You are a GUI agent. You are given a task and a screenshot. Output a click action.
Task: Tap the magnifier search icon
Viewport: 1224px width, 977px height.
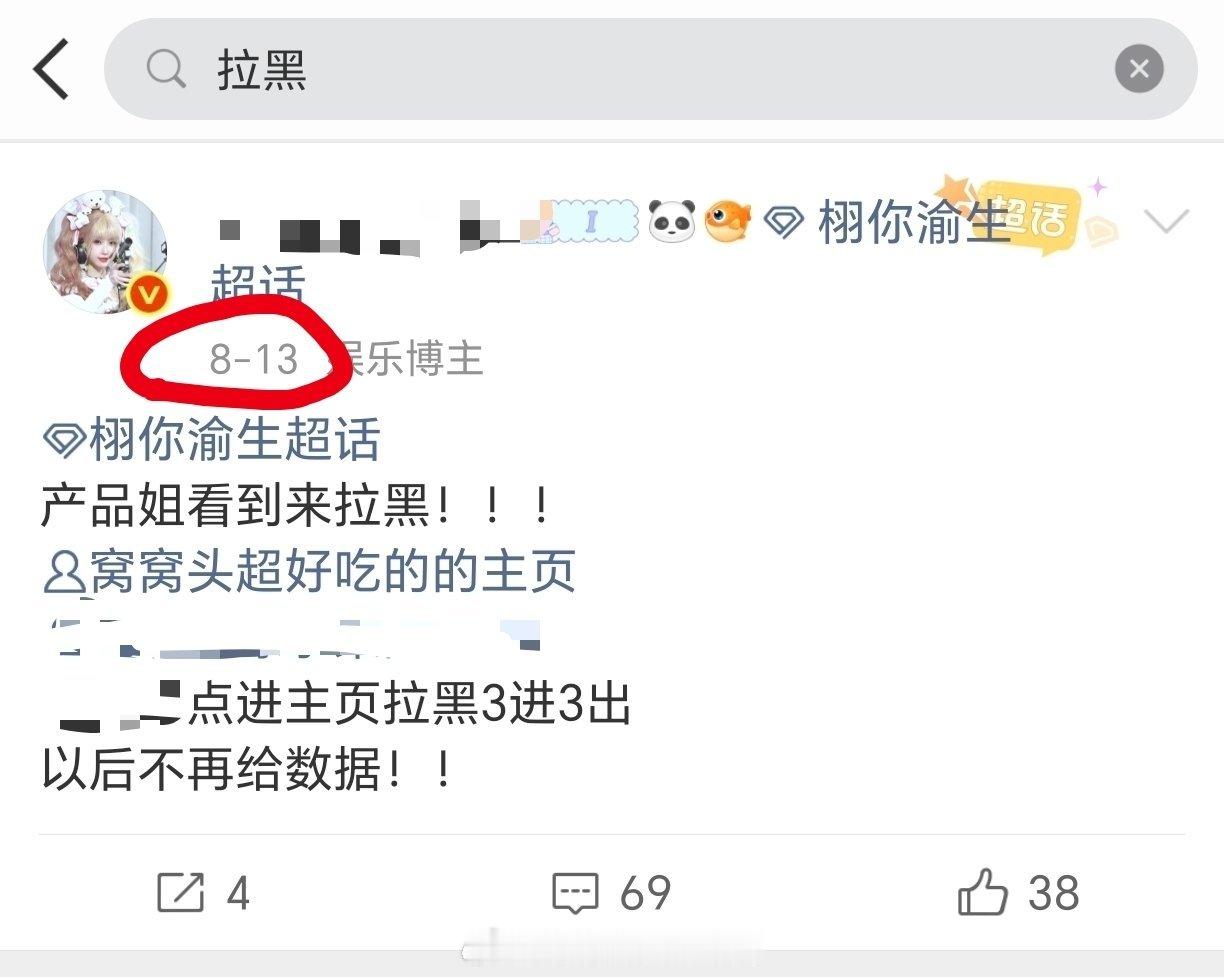(x=166, y=69)
